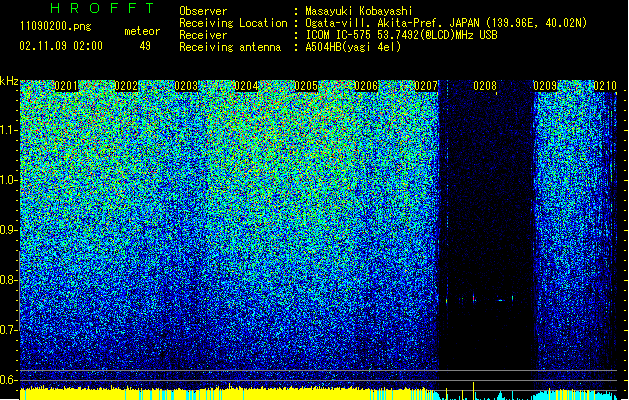Click the meteor label
The image size is (629, 400).
coord(142,31)
